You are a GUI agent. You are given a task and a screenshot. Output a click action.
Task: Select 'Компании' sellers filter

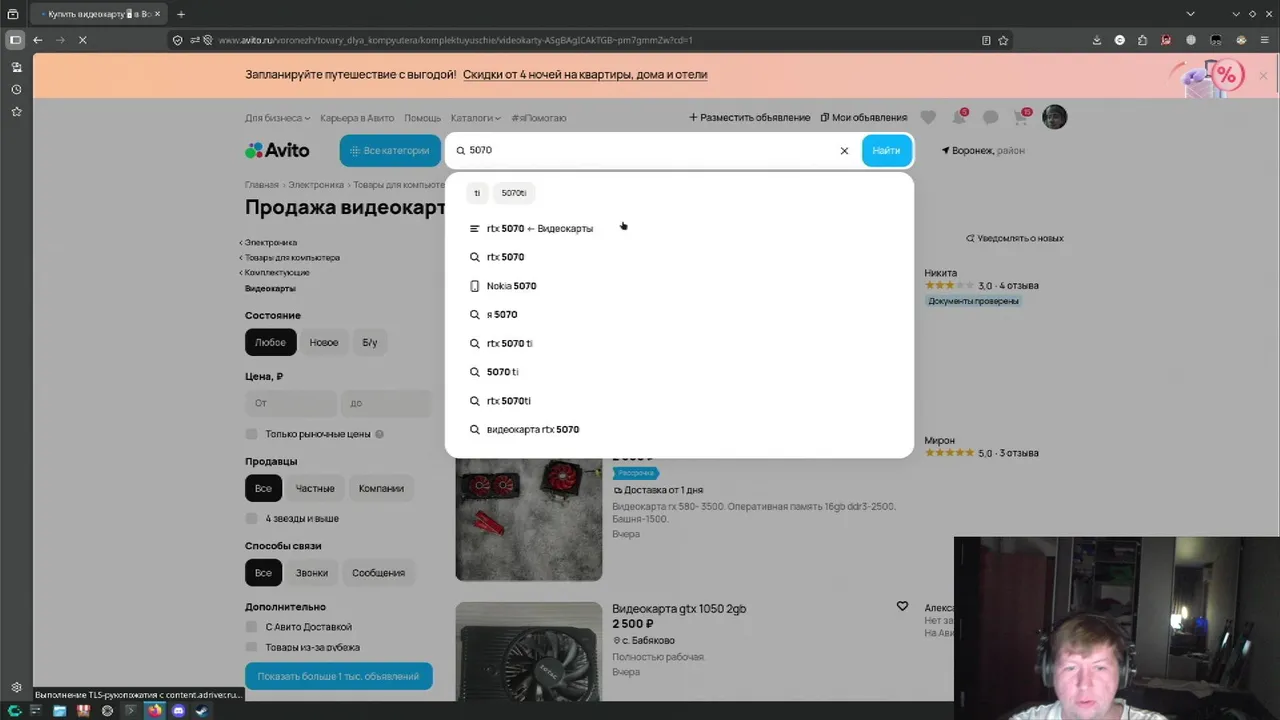point(381,488)
